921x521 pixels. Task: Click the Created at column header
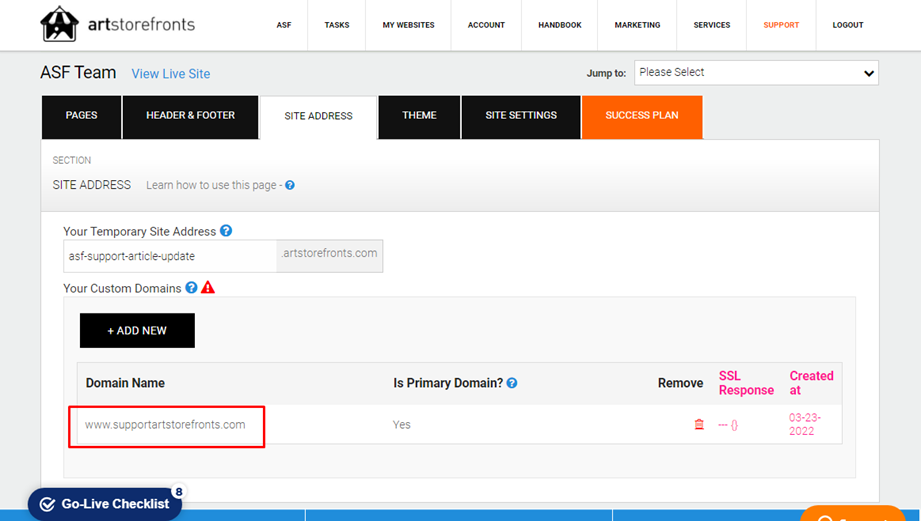(x=811, y=383)
